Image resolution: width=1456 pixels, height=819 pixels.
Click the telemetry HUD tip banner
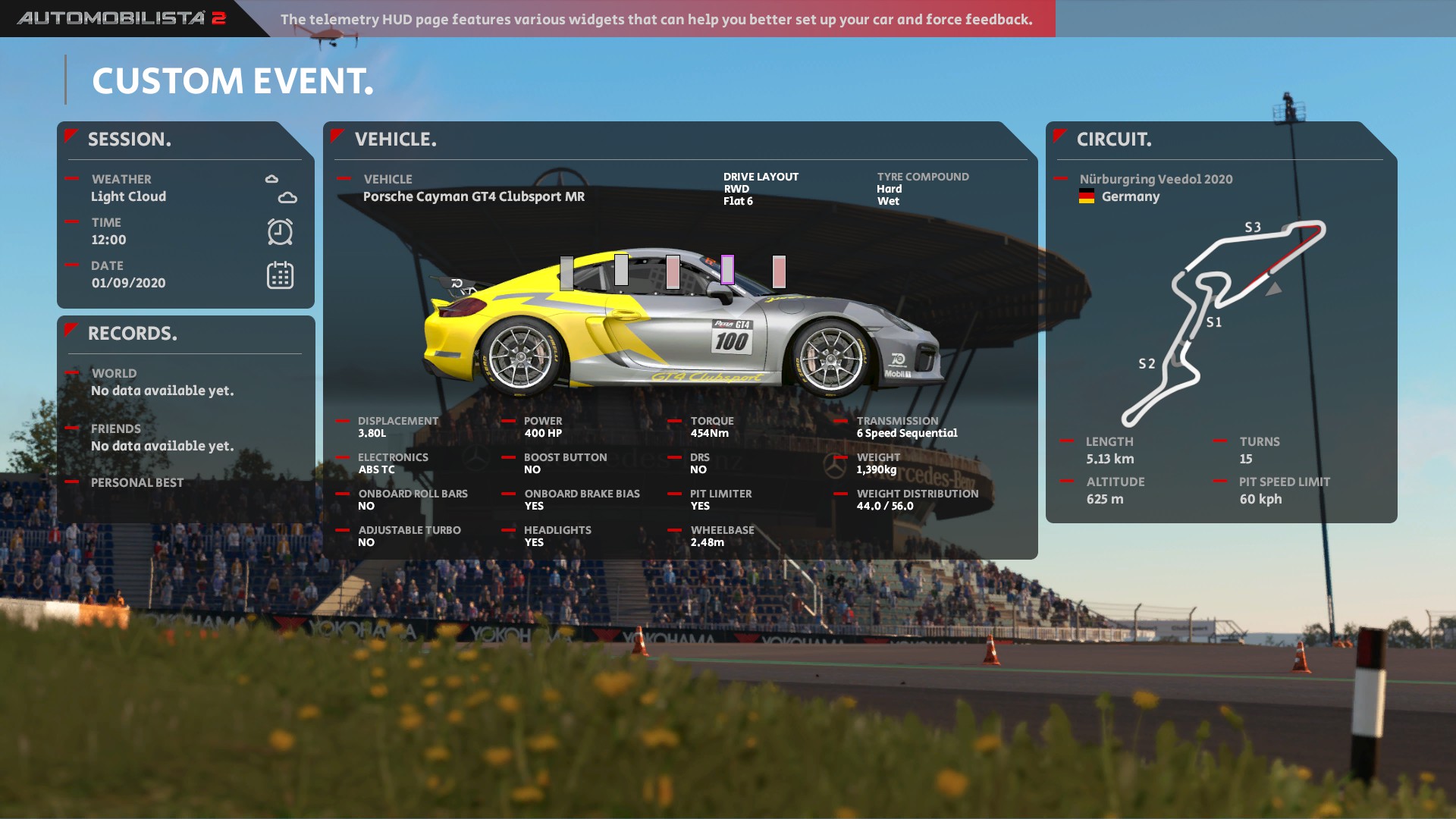tap(657, 19)
